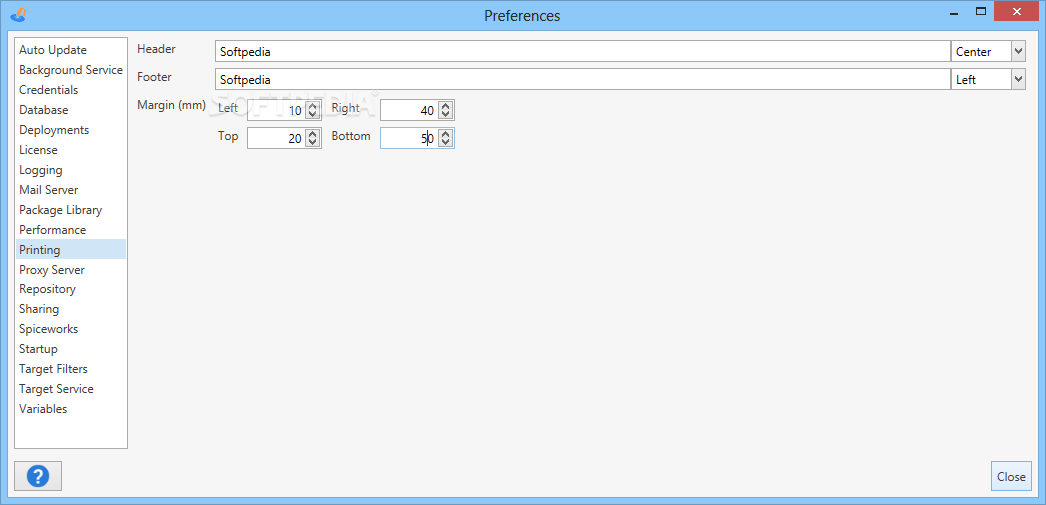
Task: Decrease the Bottom margin value
Action: 446,143
